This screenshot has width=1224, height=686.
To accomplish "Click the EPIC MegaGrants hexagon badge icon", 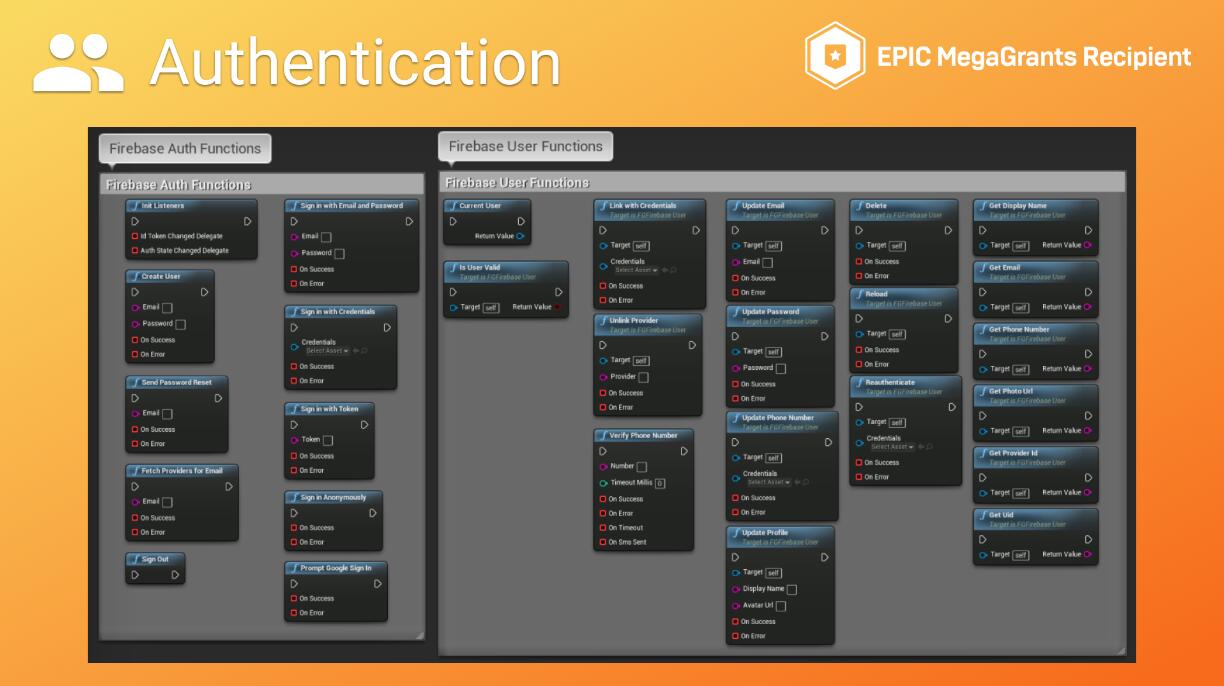I will point(835,56).
